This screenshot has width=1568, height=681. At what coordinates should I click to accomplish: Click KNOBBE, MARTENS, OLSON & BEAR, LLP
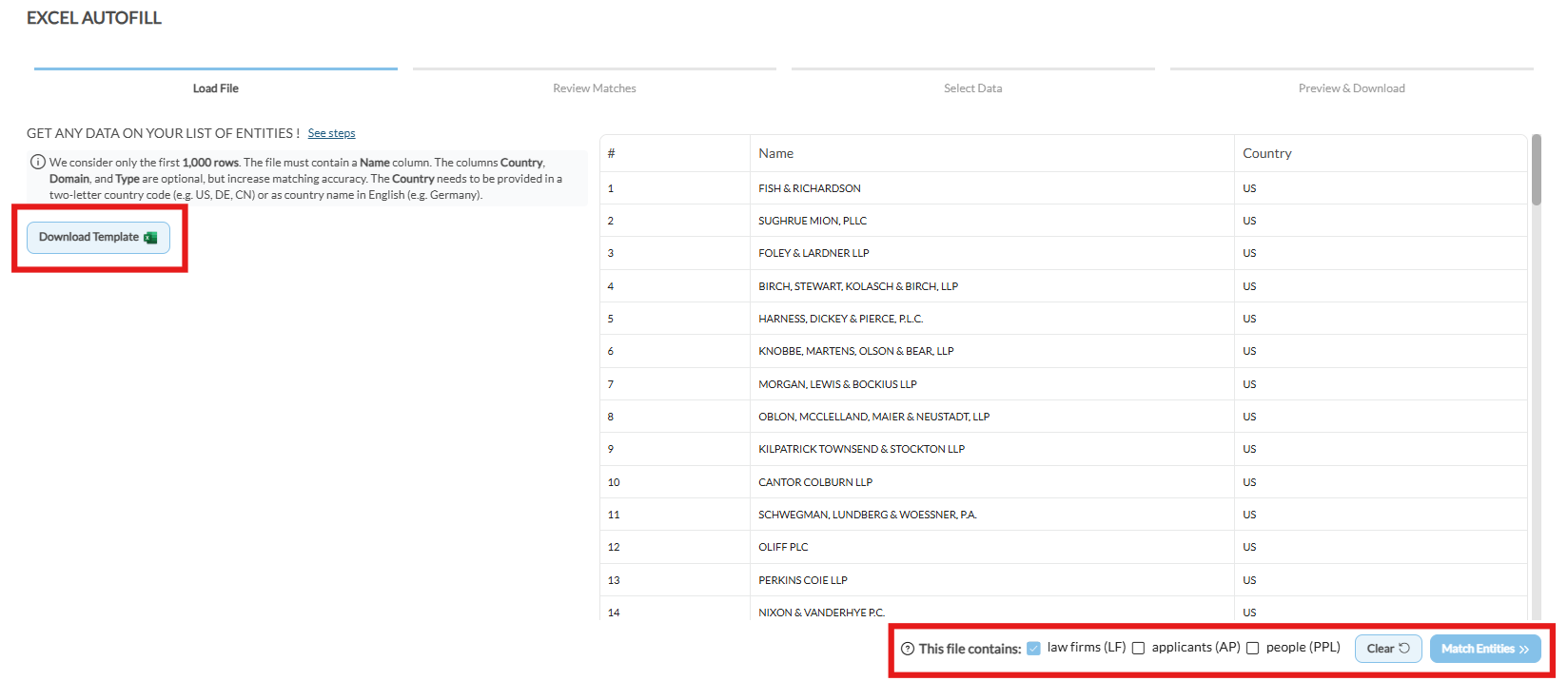point(856,351)
